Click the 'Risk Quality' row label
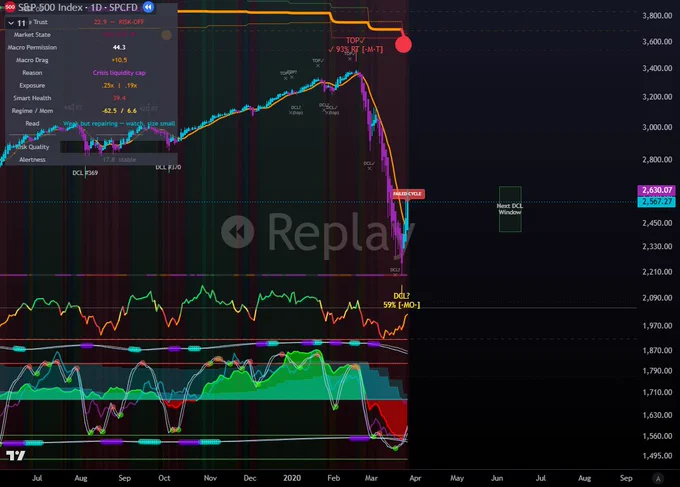680x487 pixels. coord(32,147)
